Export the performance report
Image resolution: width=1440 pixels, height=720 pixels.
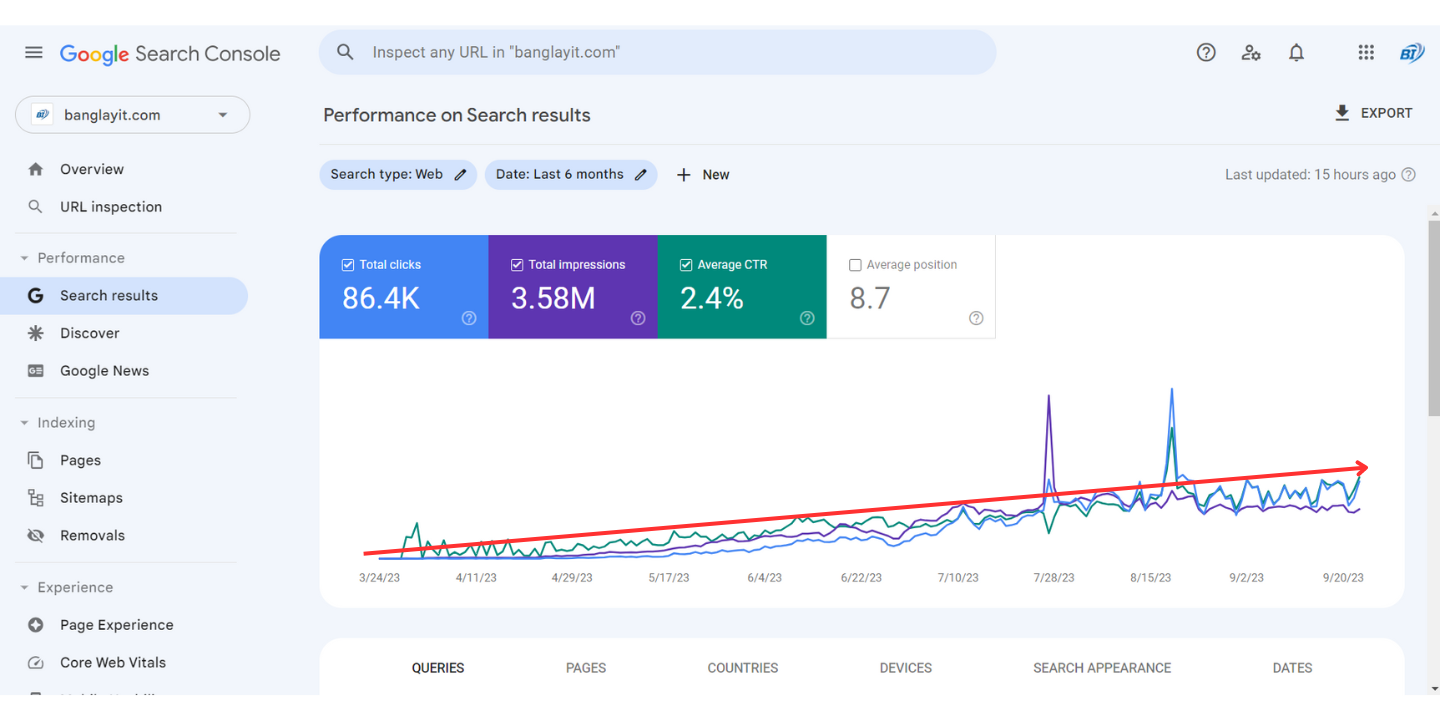click(1373, 113)
